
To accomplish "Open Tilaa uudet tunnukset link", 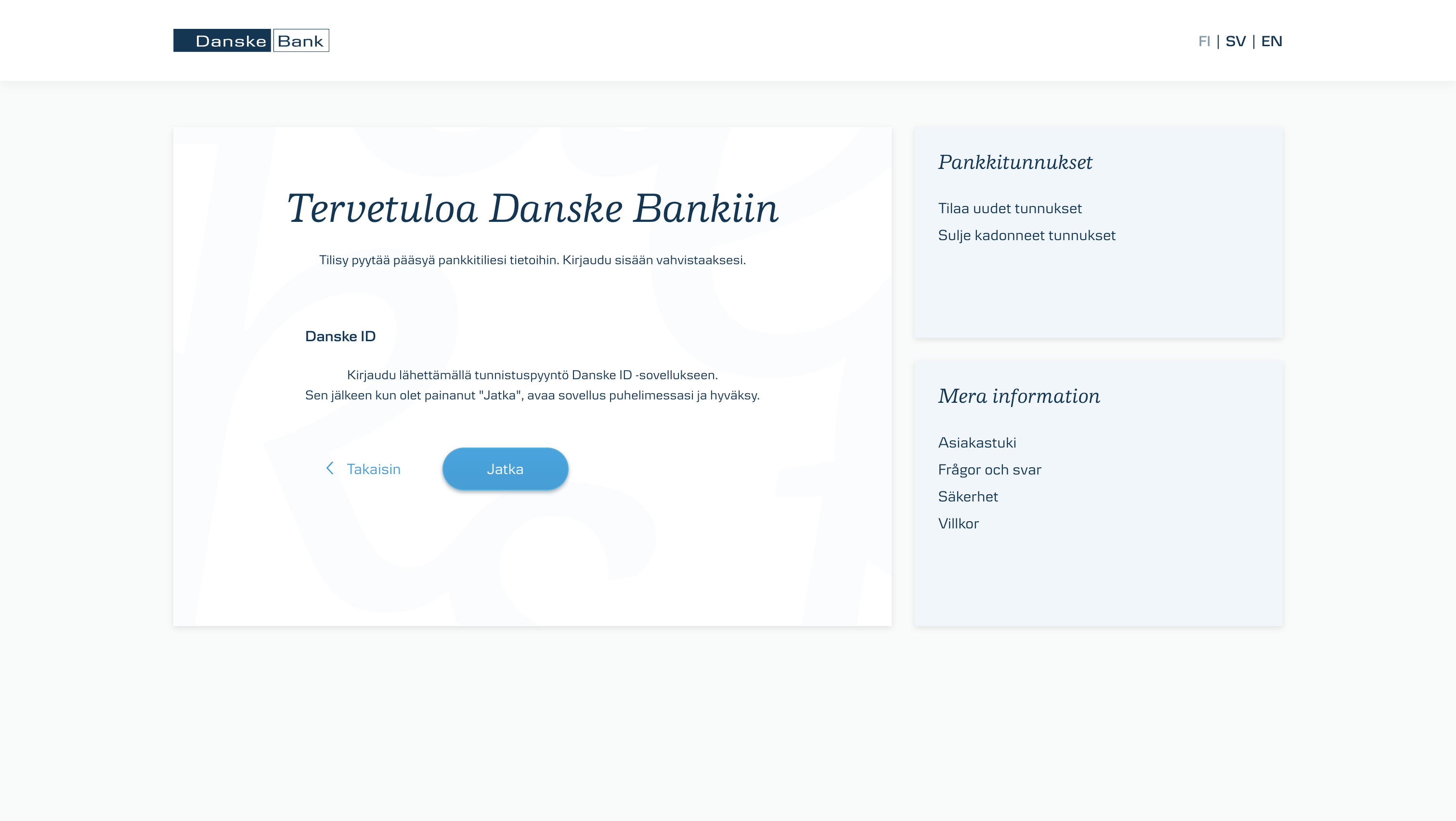I will pyautogui.click(x=1010, y=208).
